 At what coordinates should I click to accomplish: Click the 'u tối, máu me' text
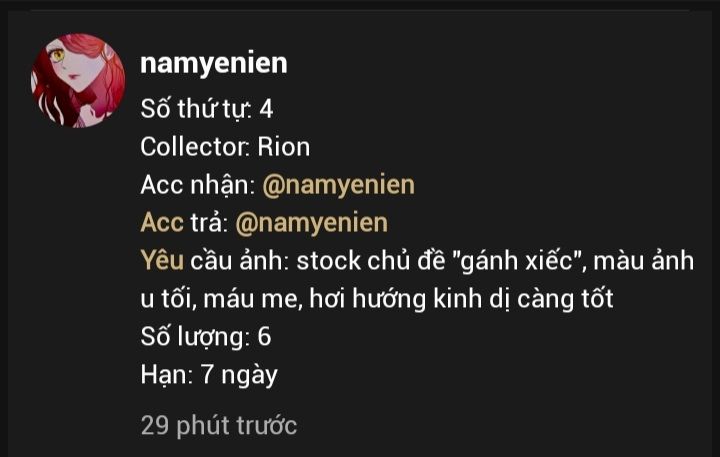222,299
